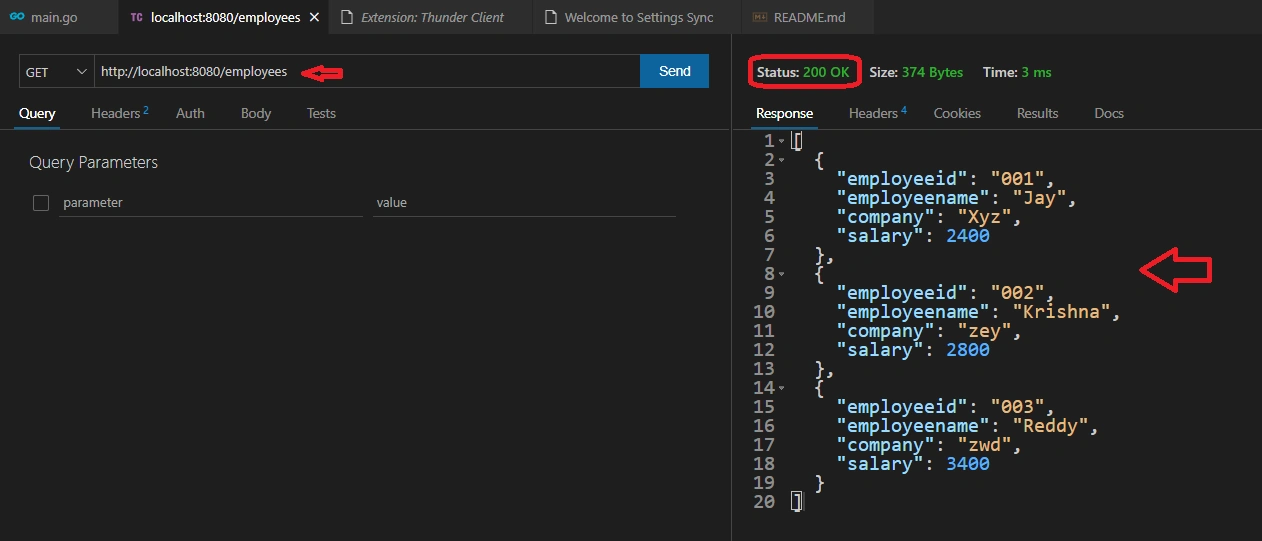Click the employeeid value "003"
Screen dimensions: 1262x541
pos(1016,407)
